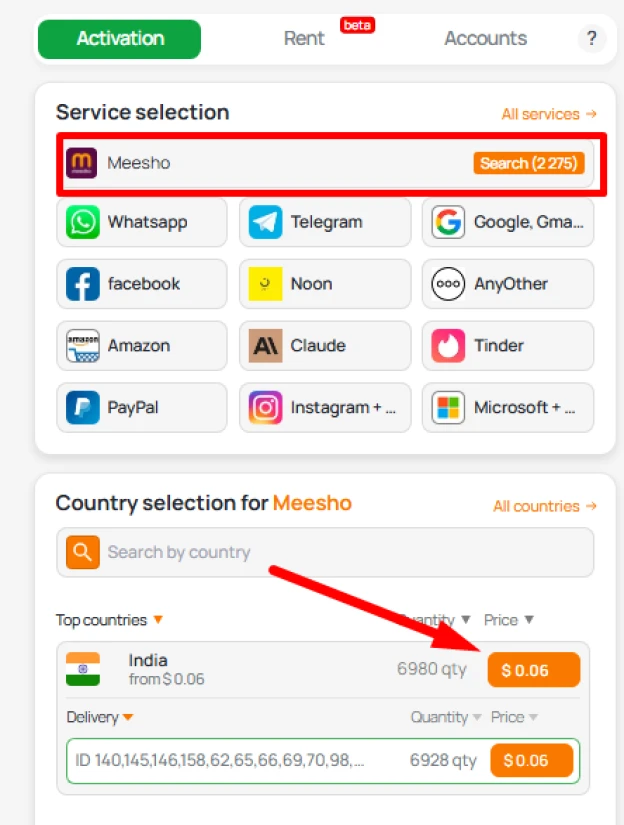Switch to the Rent beta tab
This screenshot has width=624, height=825.
pyautogui.click(x=304, y=38)
